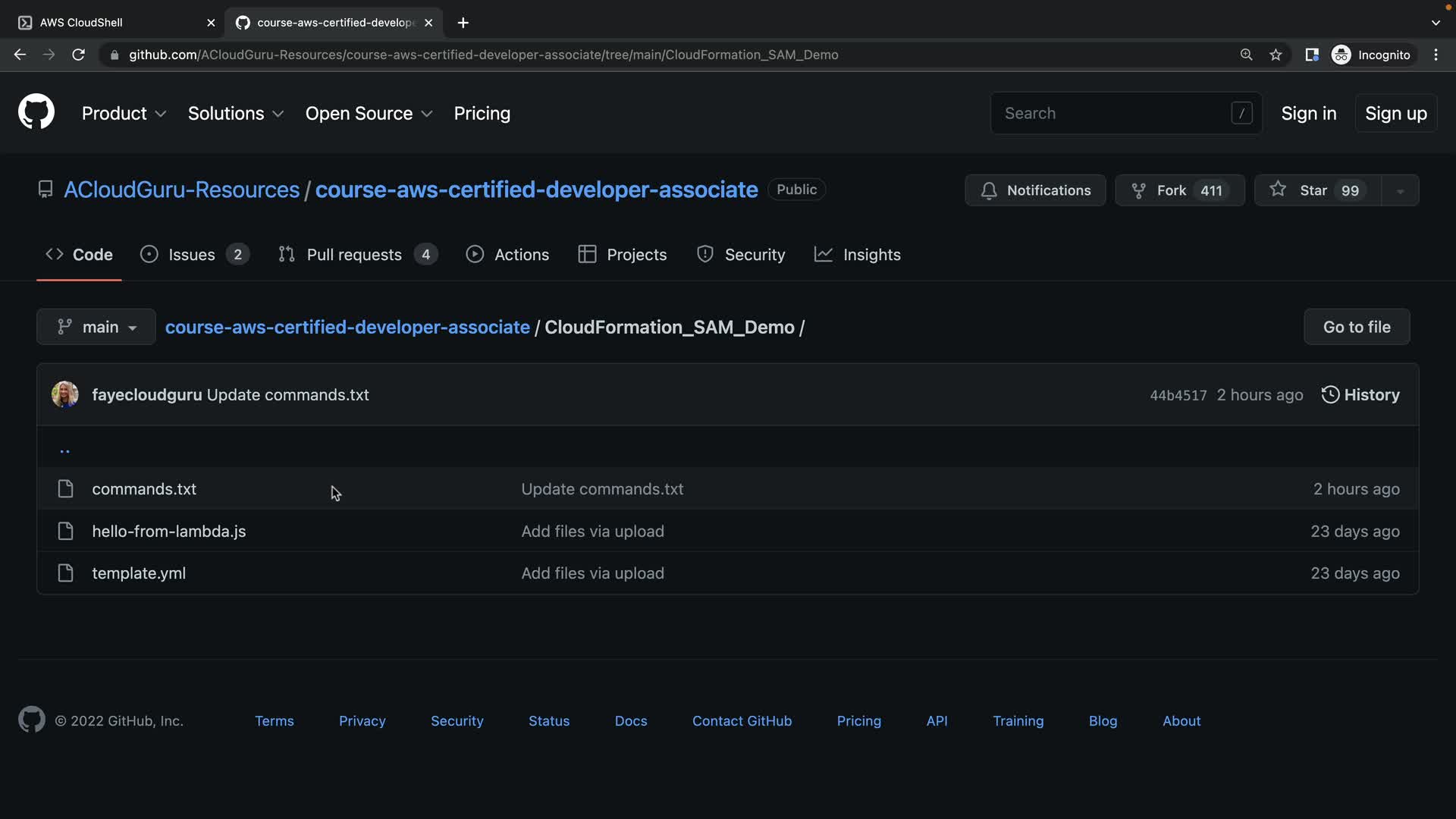This screenshot has height=819, width=1456.
Task: Click the GitHub Octocat logo in header
Action: point(36,112)
